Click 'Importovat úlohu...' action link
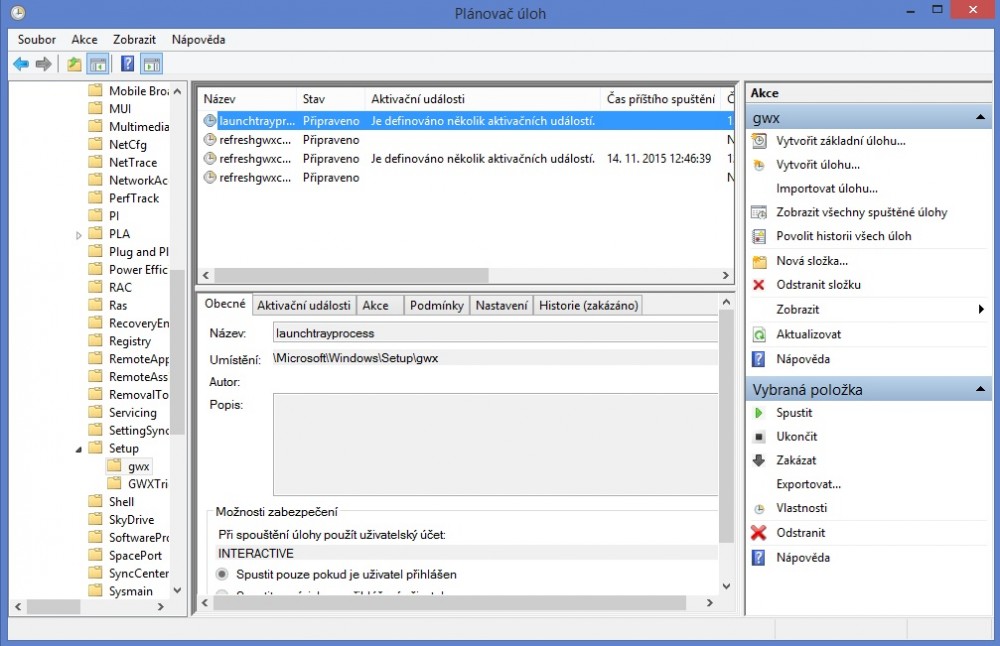1000x646 pixels. [x=827, y=189]
